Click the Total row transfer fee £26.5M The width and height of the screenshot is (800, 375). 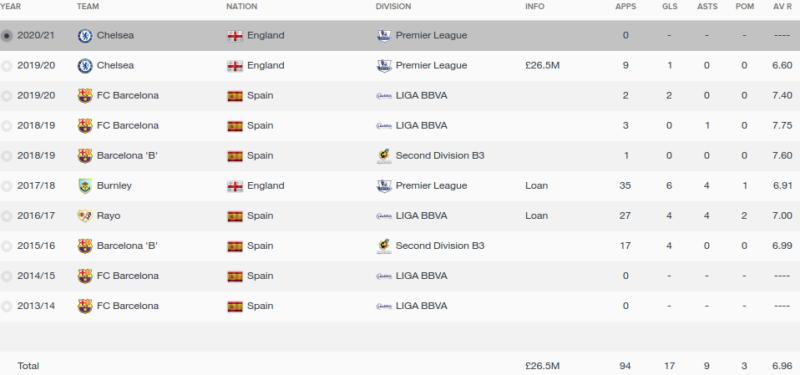point(542,366)
